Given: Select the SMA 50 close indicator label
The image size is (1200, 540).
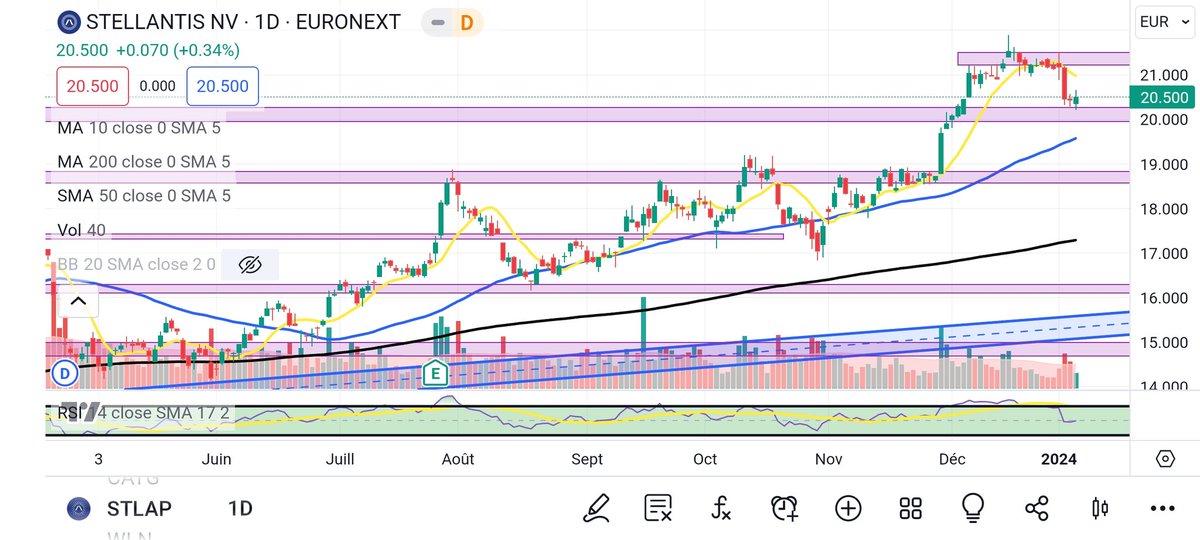Looking at the screenshot, I should click(x=144, y=196).
